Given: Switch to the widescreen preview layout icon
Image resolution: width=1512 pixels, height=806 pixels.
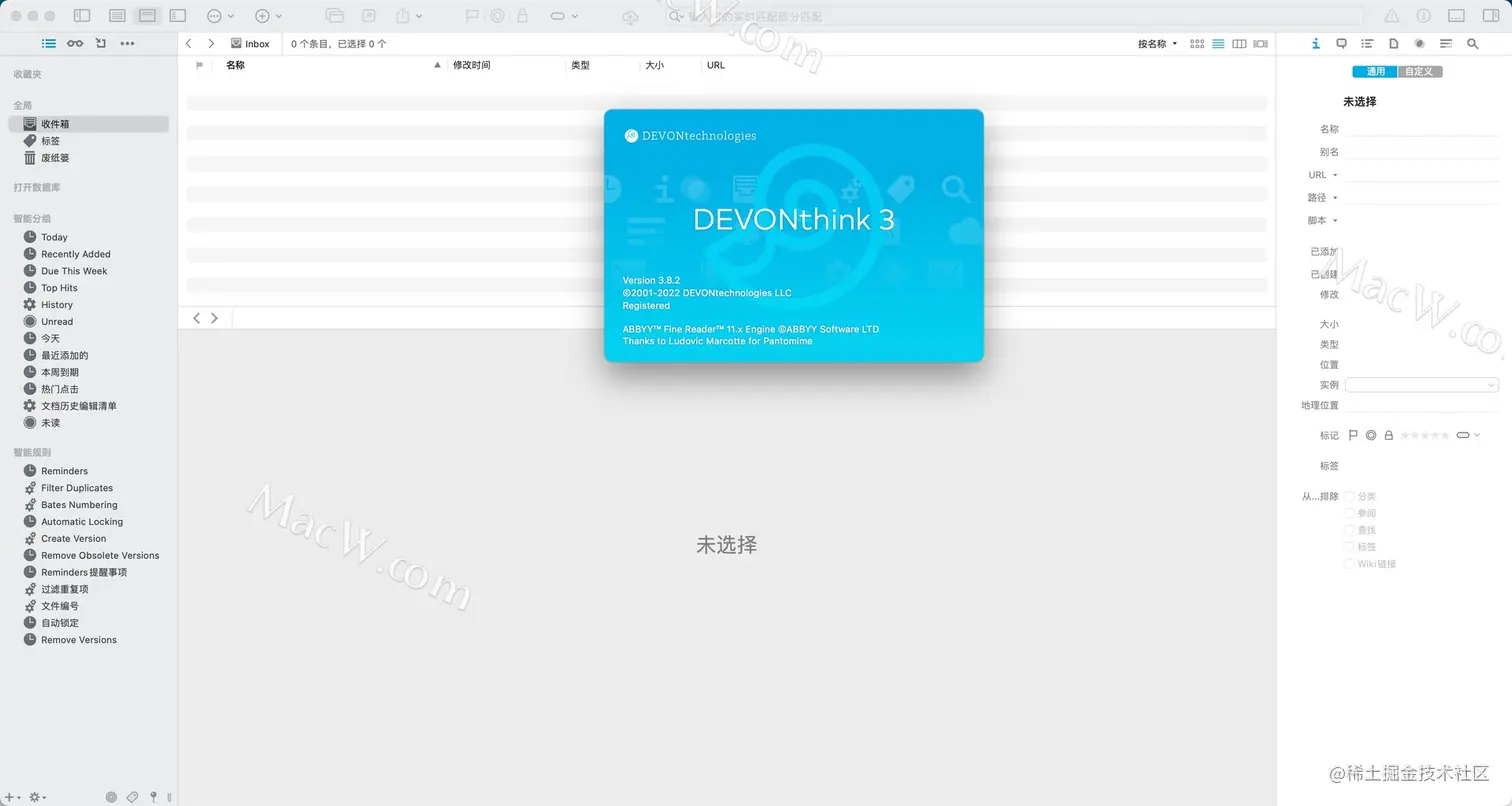Looking at the screenshot, I should click(178, 16).
